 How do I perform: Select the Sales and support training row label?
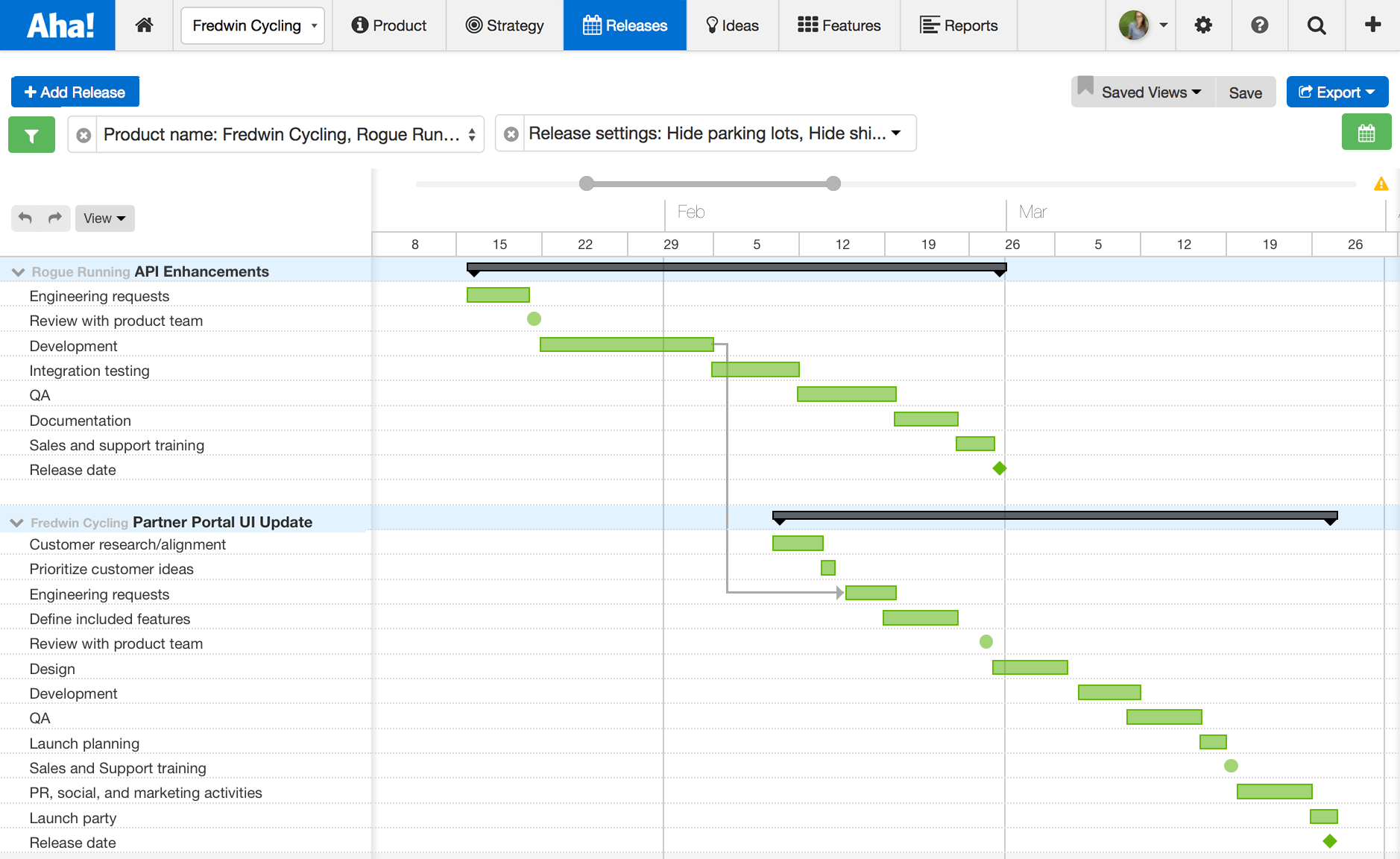(x=116, y=445)
